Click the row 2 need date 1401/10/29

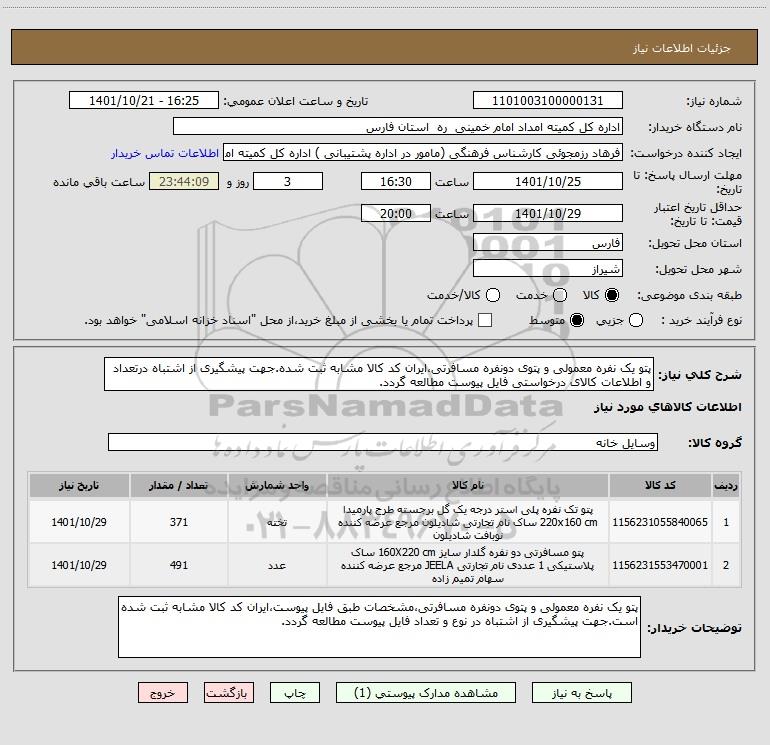79,565
